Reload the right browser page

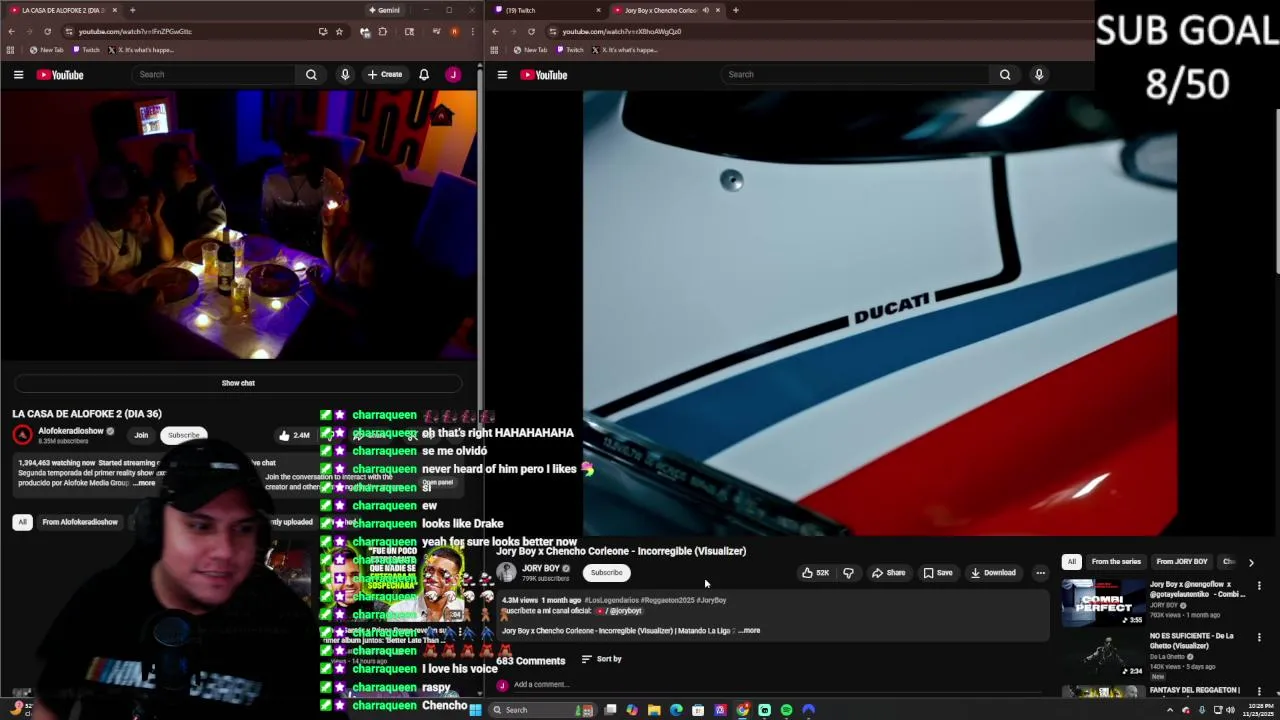[x=531, y=31]
